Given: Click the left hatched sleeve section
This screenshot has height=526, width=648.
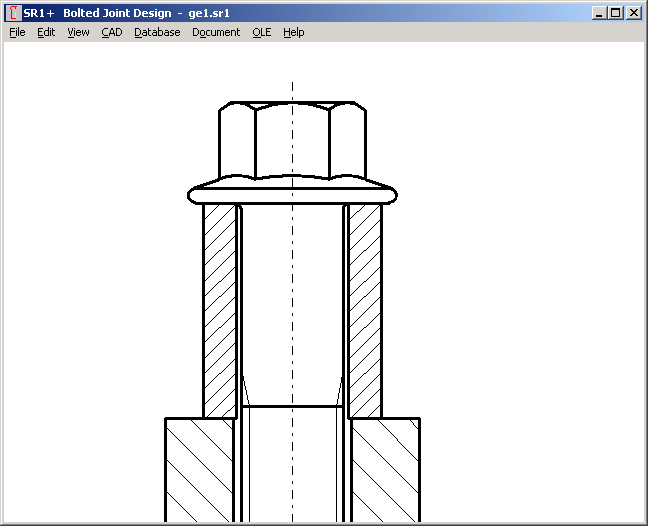Looking at the screenshot, I should 218,310.
